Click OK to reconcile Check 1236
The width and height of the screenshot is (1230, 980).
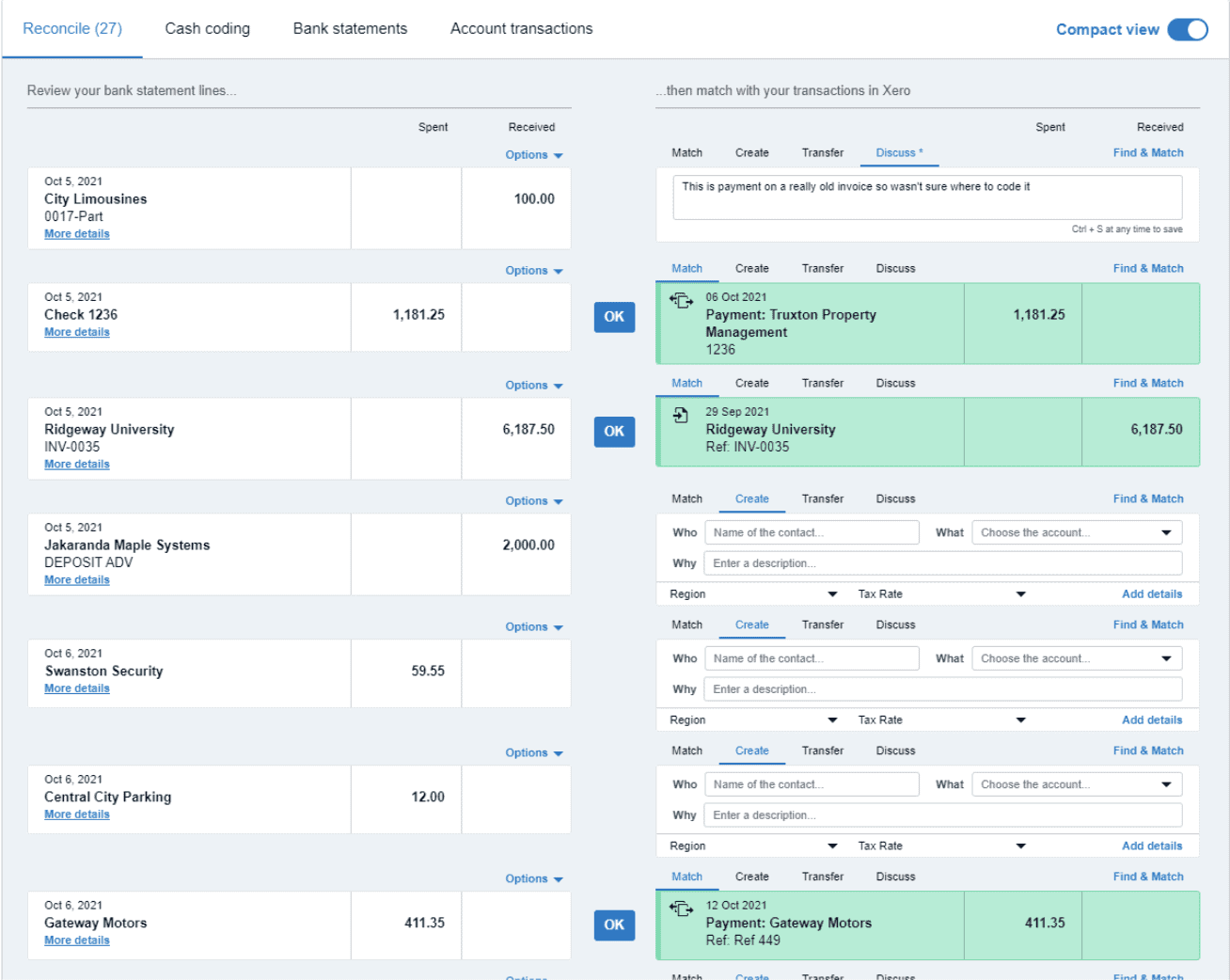(613, 317)
